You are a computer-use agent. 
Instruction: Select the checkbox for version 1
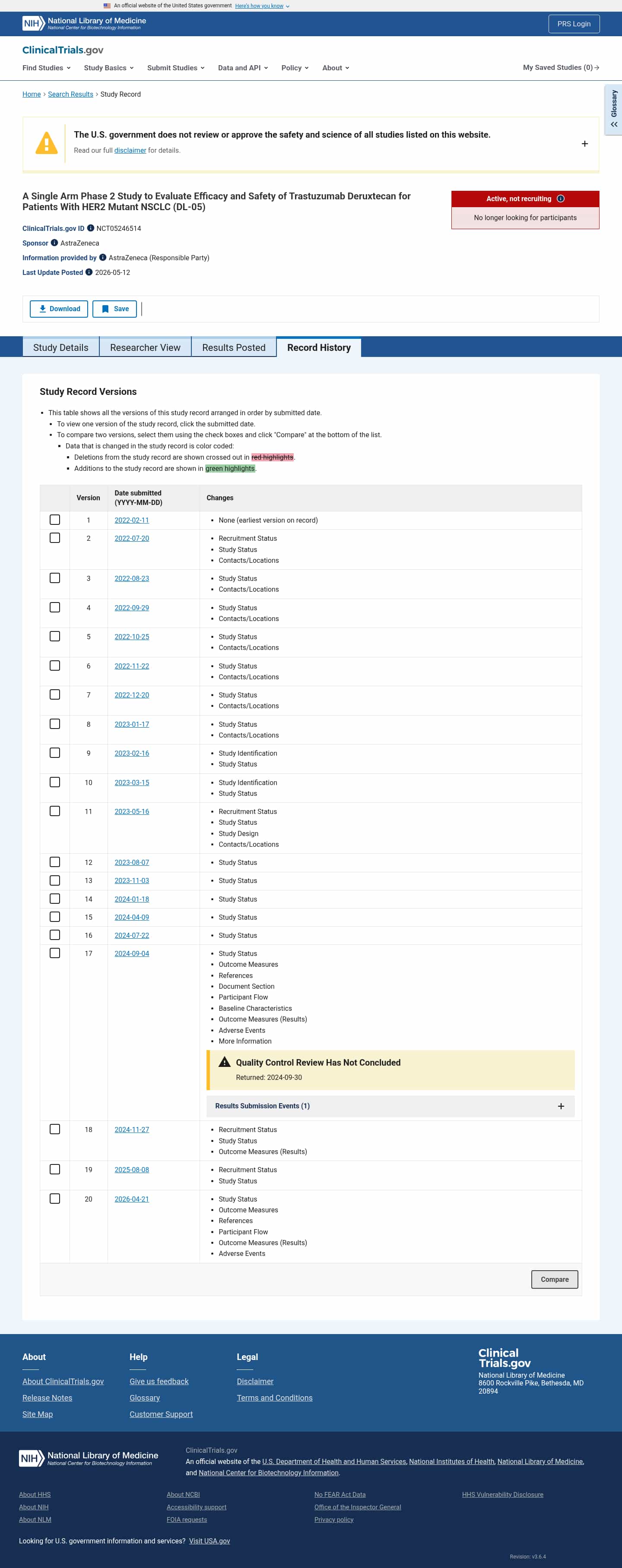[55, 520]
